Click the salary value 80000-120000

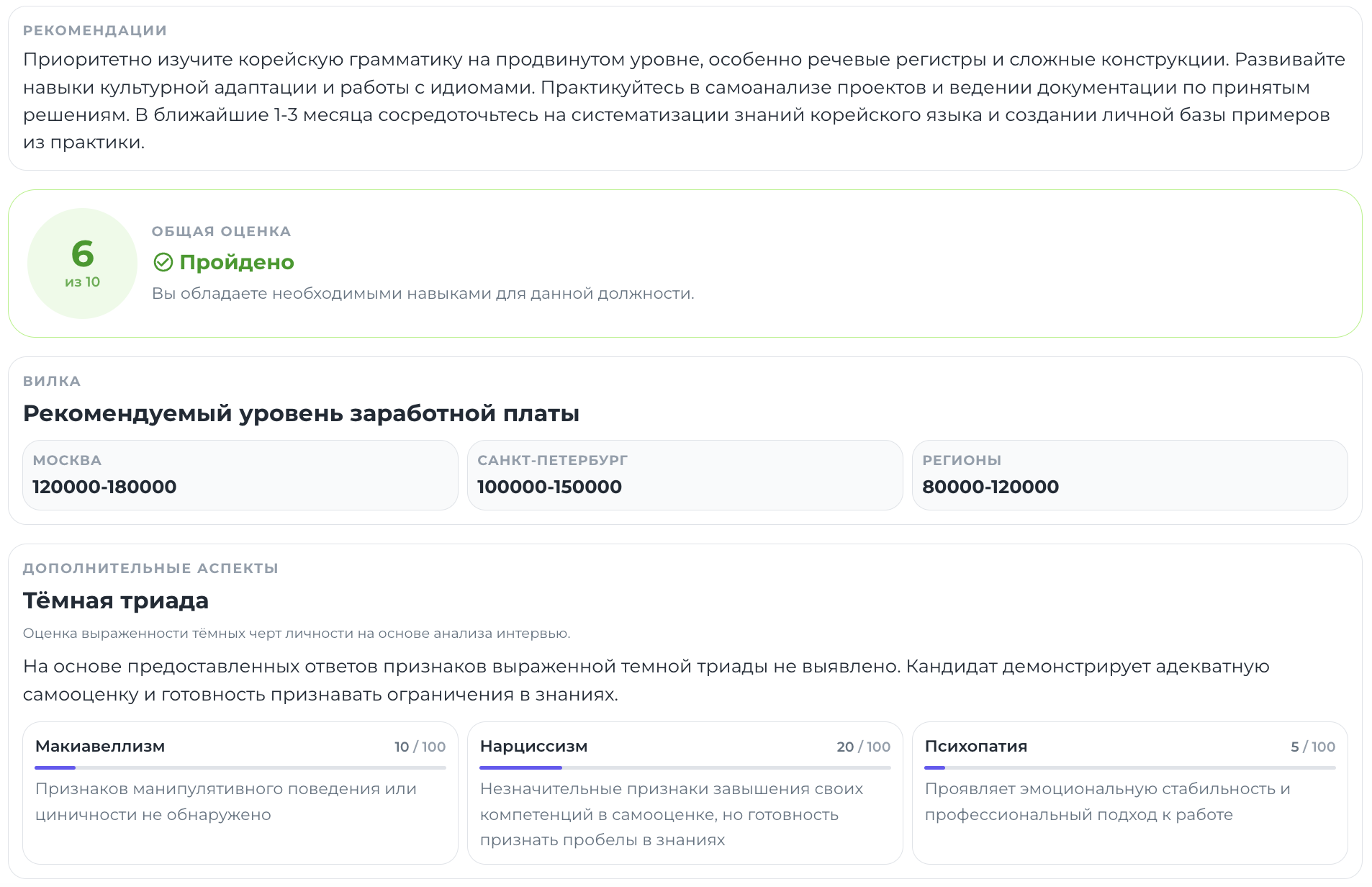(x=990, y=487)
